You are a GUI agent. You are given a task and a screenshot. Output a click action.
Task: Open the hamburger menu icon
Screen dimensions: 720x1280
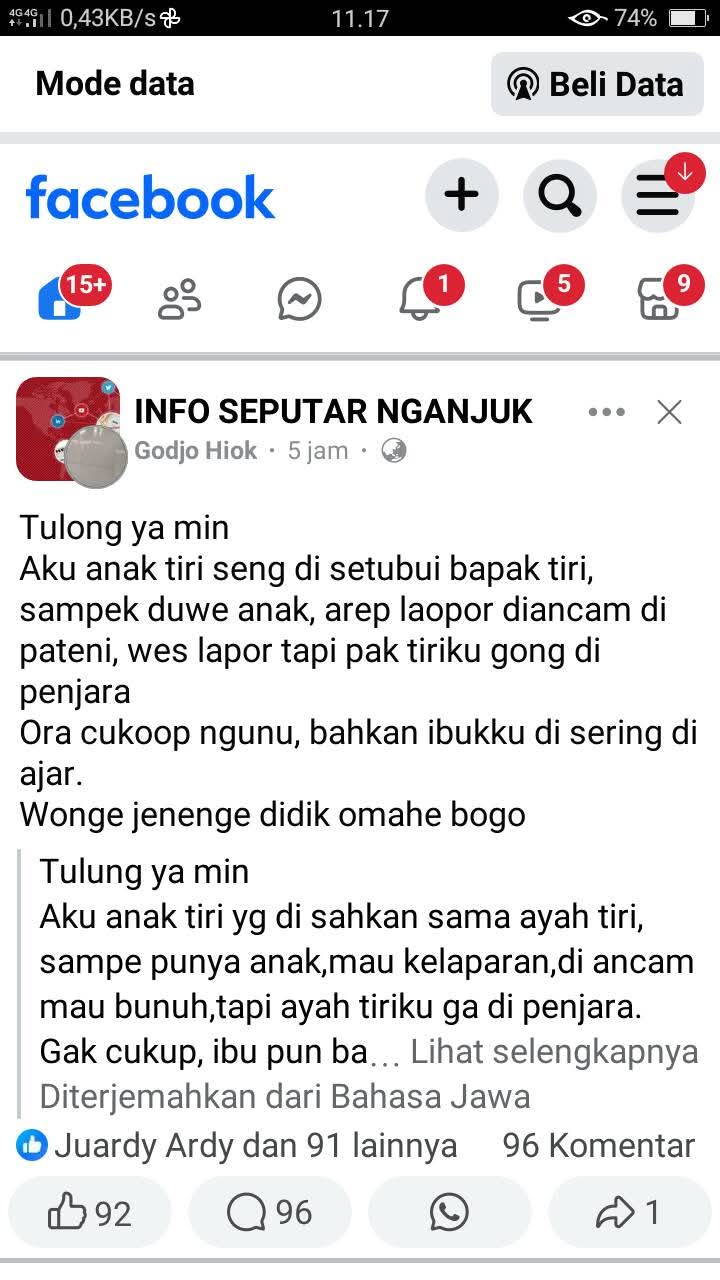(658, 195)
